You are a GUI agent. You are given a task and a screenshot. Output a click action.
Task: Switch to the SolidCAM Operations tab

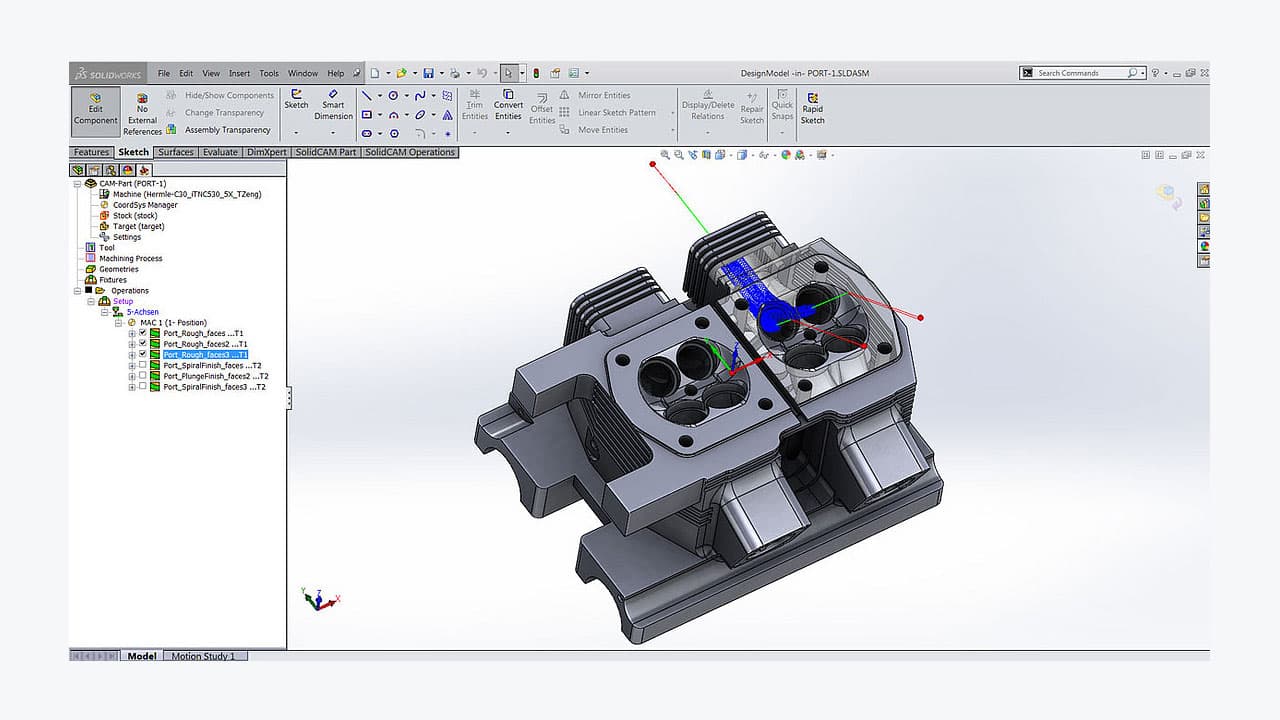pyautogui.click(x=410, y=152)
